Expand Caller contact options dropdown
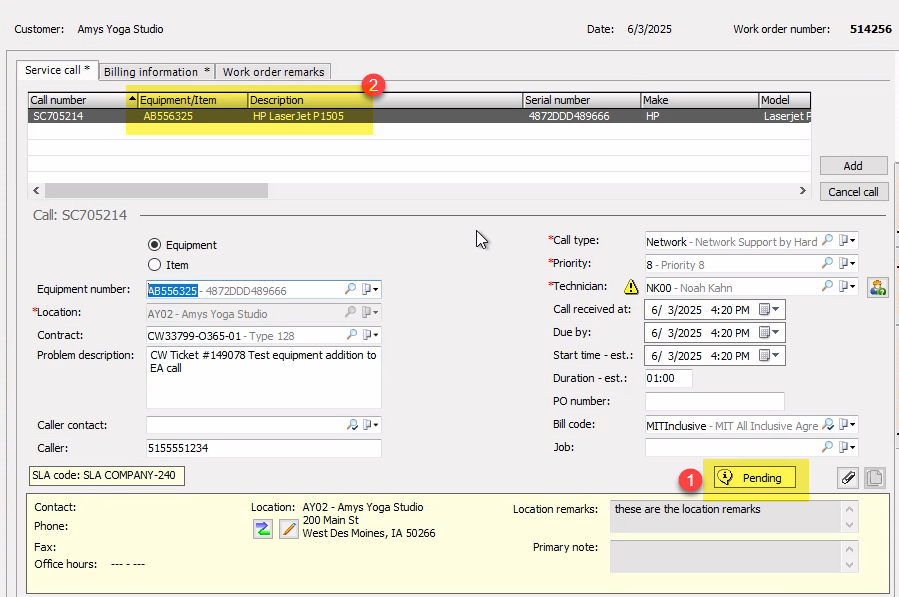The height and width of the screenshot is (597, 899). point(370,424)
